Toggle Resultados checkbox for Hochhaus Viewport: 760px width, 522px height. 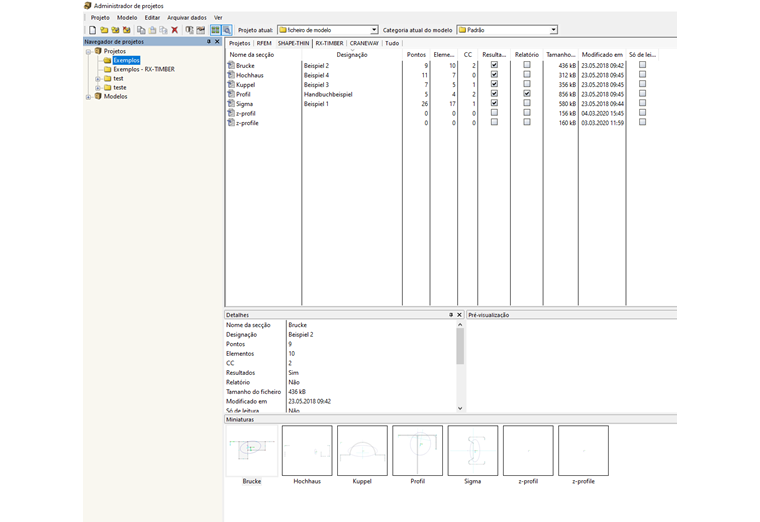point(494,74)
